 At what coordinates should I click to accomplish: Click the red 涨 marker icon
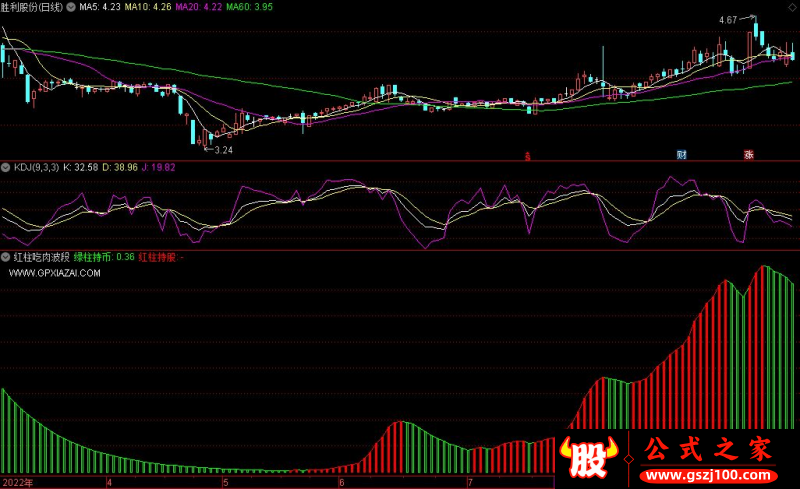pos(748,155)
